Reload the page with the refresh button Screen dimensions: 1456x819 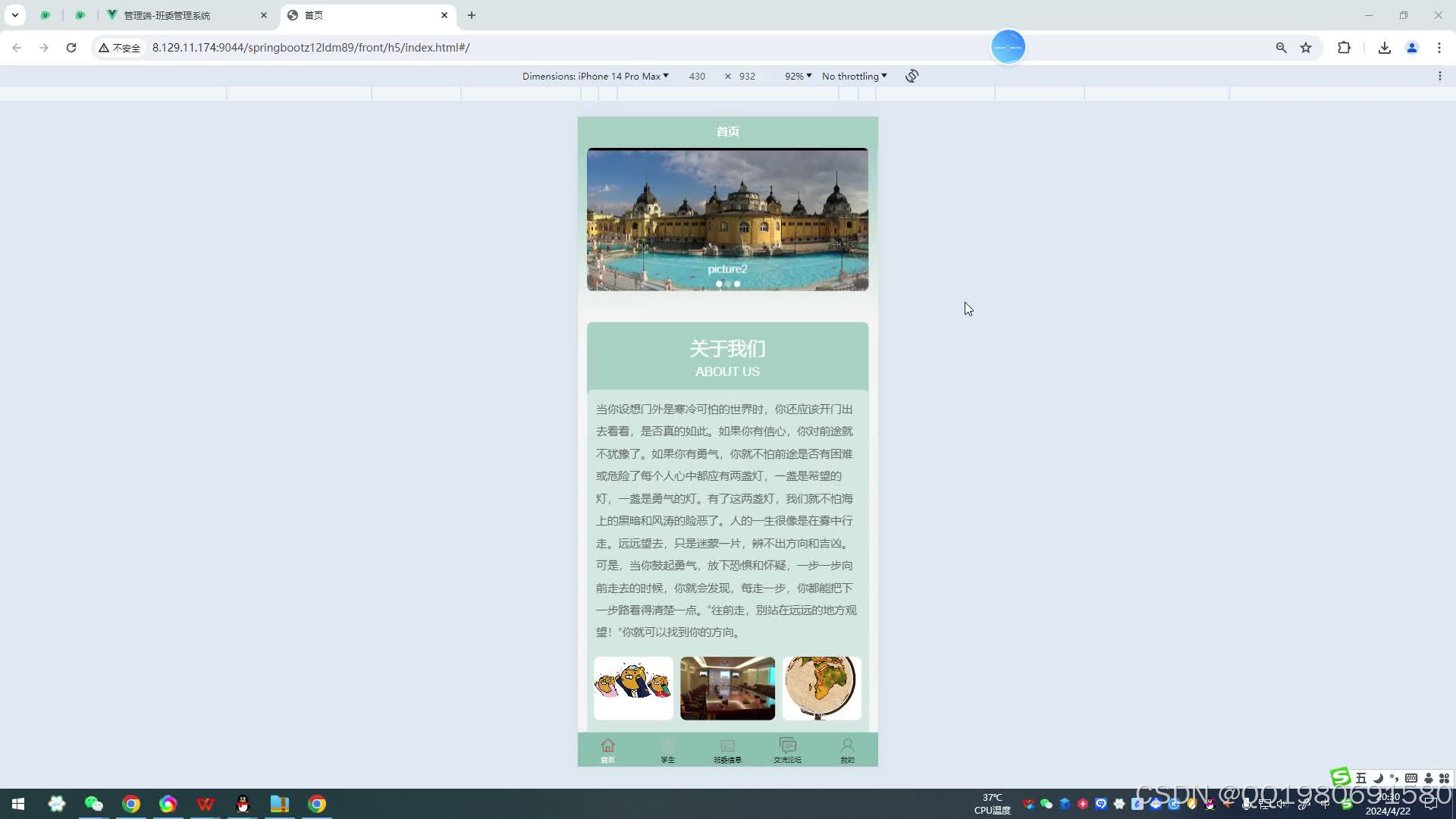[x=71, y=47]
